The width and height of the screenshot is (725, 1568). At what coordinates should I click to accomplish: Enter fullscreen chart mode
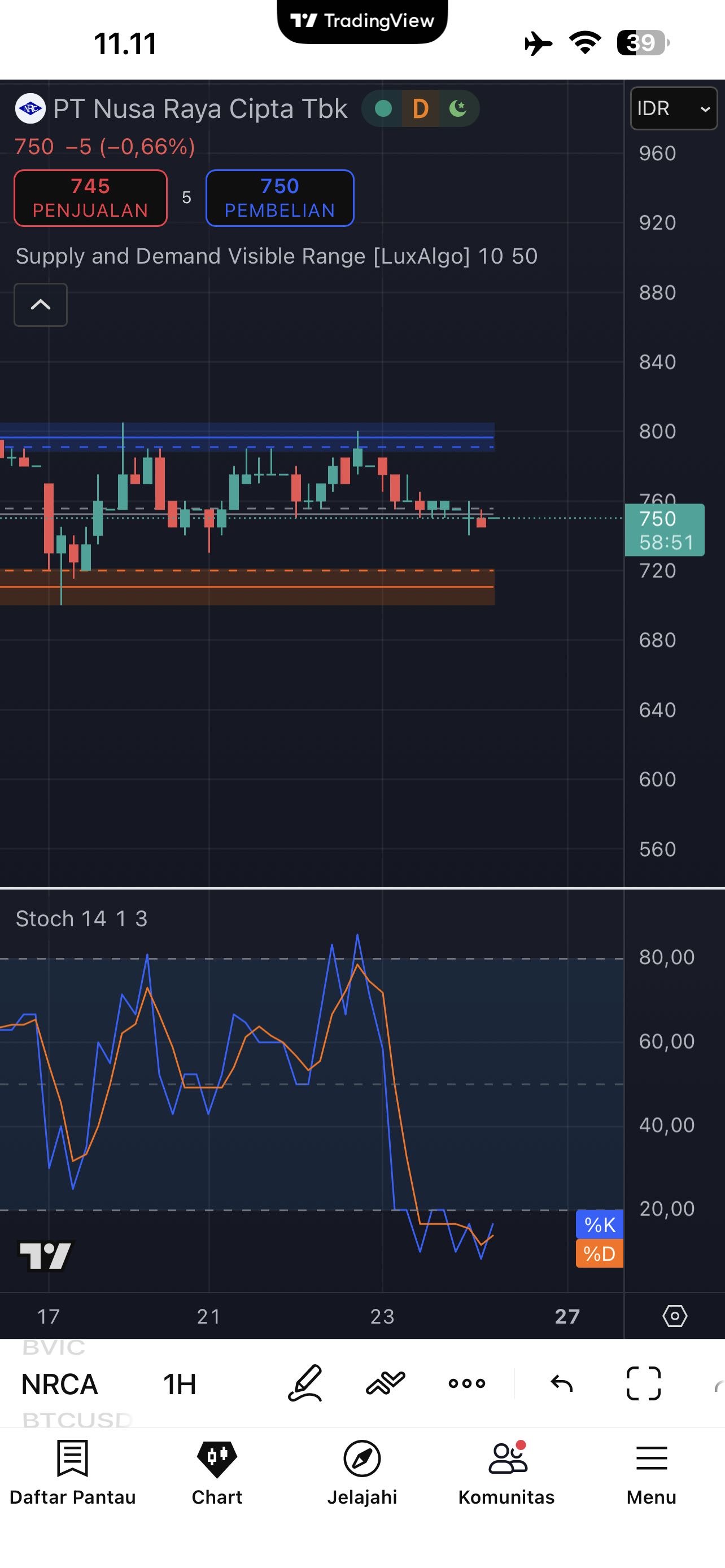tap(644, 1383)
